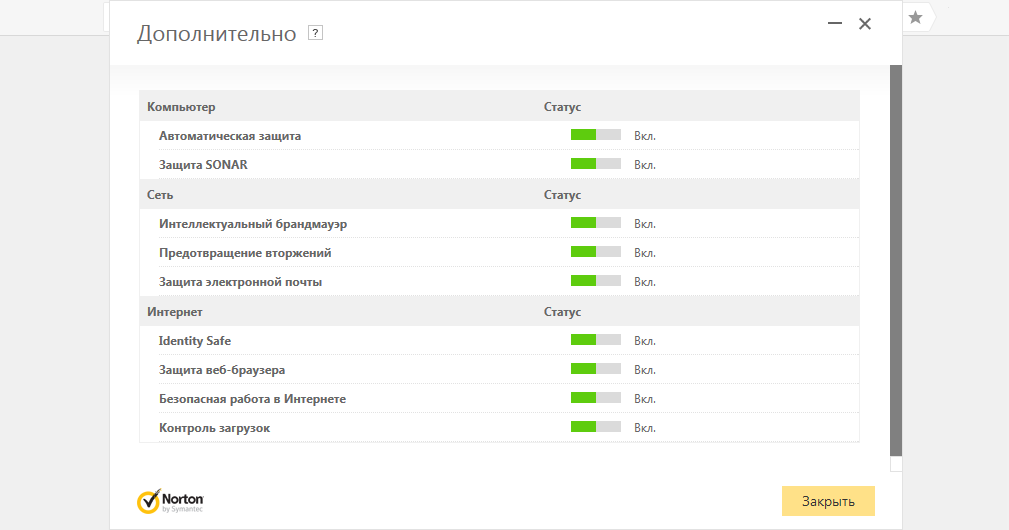Open Identity Safe link
Image resolution: width=1009 pixels, height=530 pixels.
tap(195, 341)
